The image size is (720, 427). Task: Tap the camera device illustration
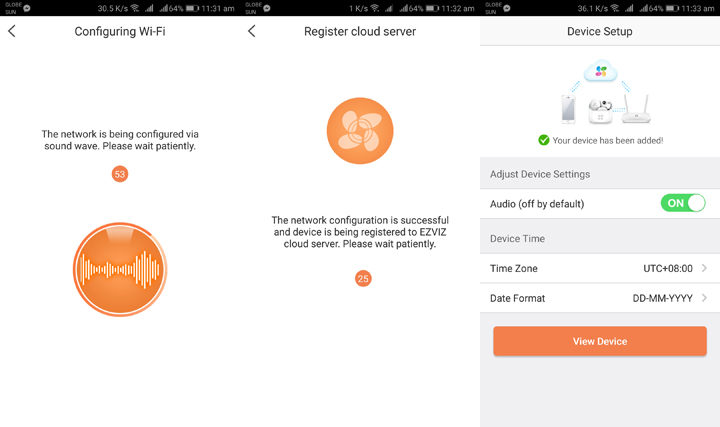click(x=600, y=111)
